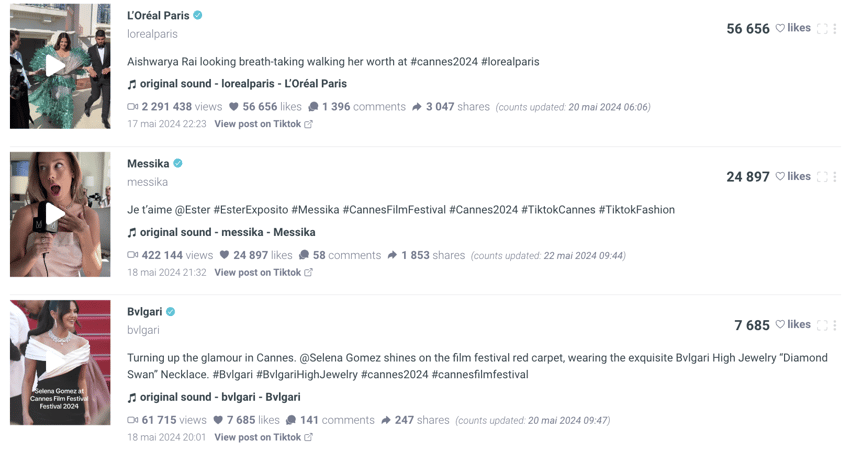Image resolution: width=850 pixels, height=452 pixels.
Task: Open the three-dot options for Messika post
Action: pos(835,177)
